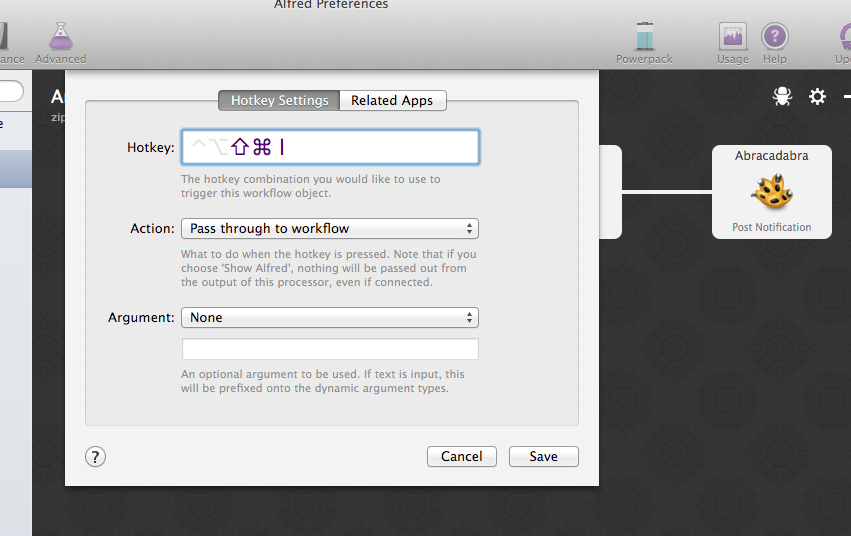The image size is (851, 536).
Task: Switch to the Related Apps tab
Action: (392, 100)
